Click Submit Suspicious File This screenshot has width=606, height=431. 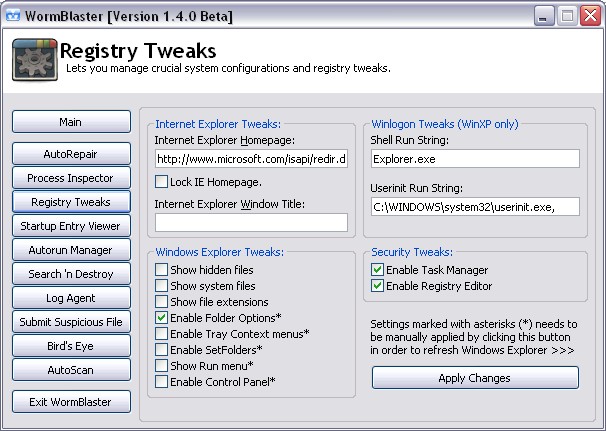tap(71, 322)
